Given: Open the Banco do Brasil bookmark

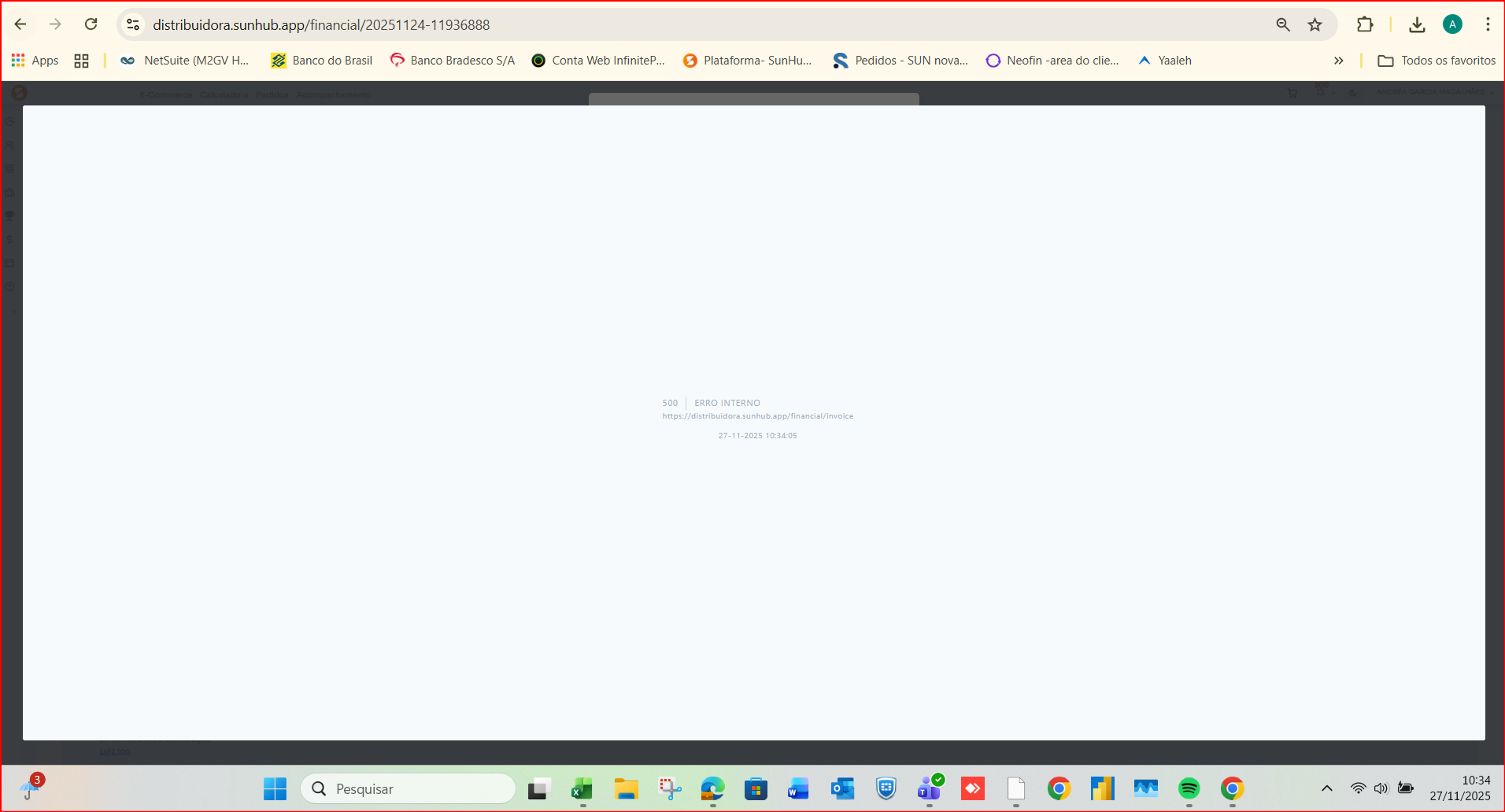Looking at the screenshot, I should (x=321, y=61).
